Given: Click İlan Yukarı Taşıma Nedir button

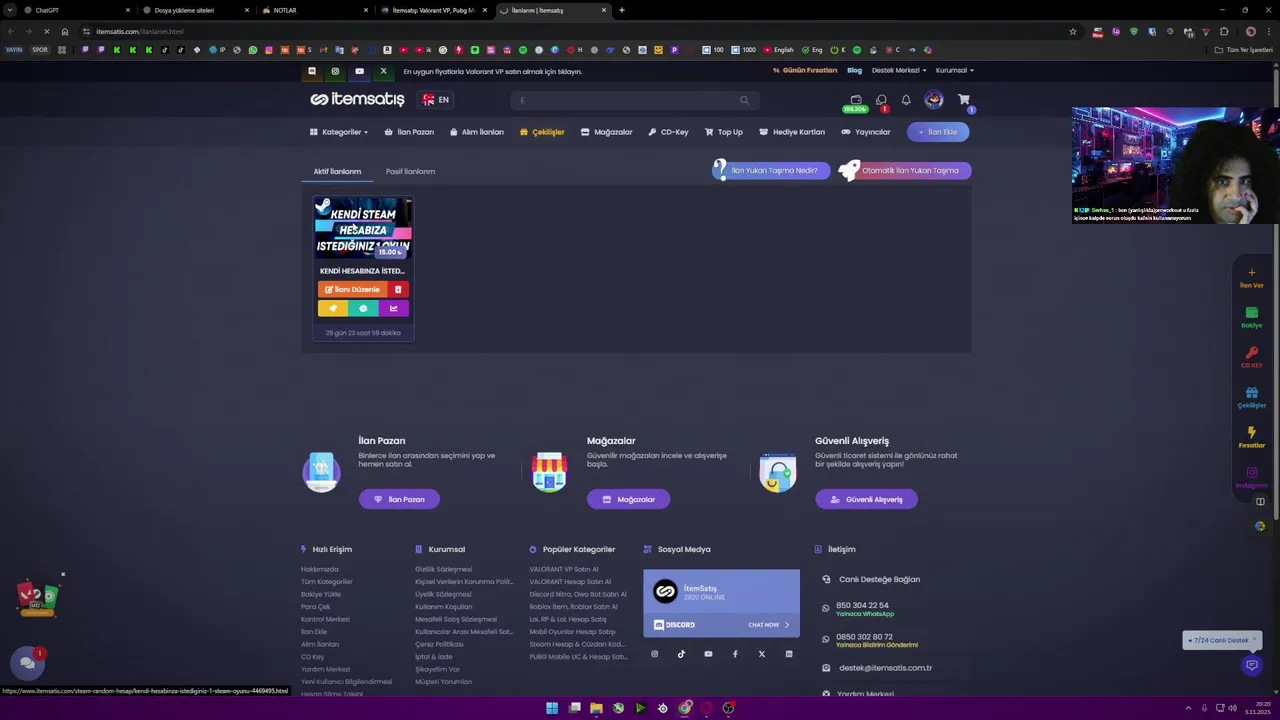Looking at the screenshot, I should point(771,171).
